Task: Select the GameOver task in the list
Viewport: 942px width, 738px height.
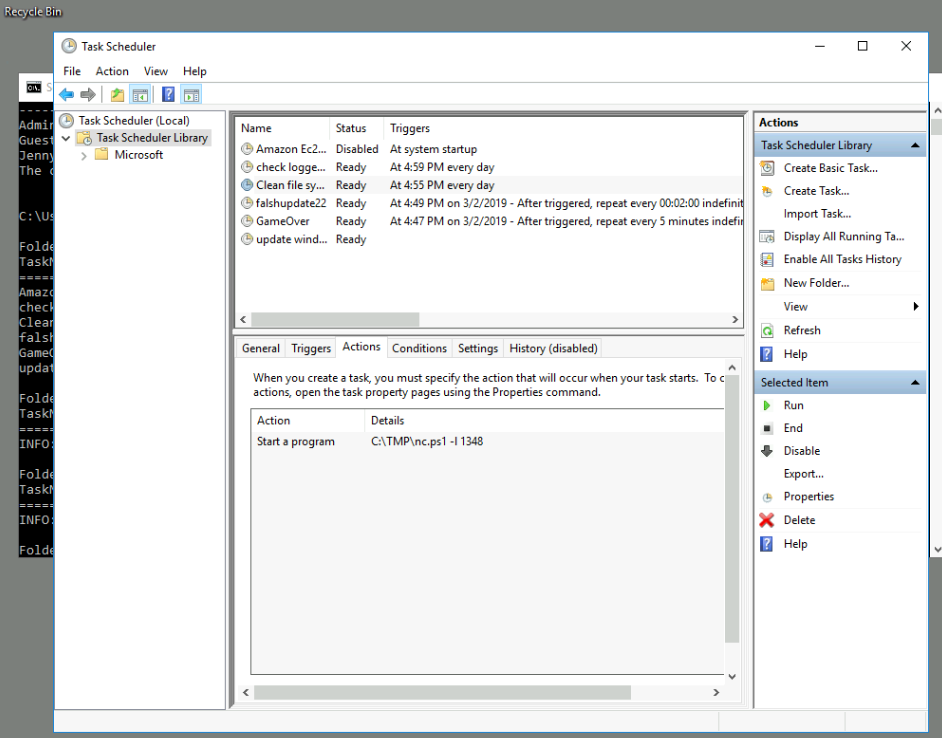Action: pyautogui.click(x=282, y=221)
